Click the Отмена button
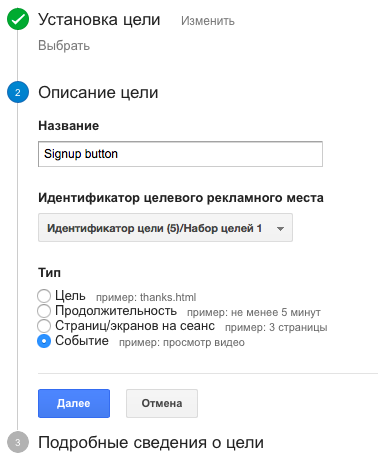The height and width of the screenshot is (471, 378). (x=162, y=403)
